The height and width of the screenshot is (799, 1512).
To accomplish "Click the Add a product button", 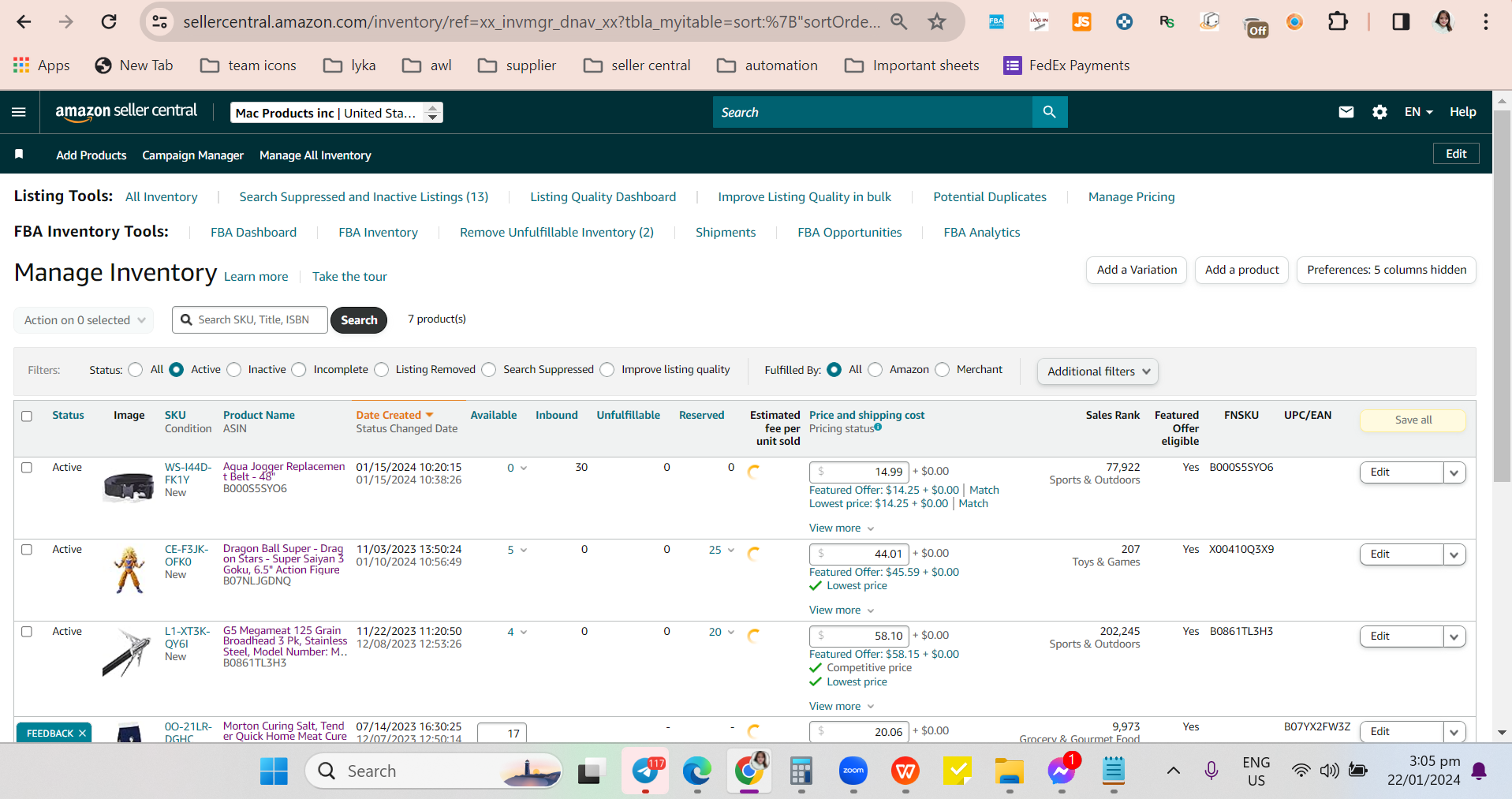I will (1242, 270).
